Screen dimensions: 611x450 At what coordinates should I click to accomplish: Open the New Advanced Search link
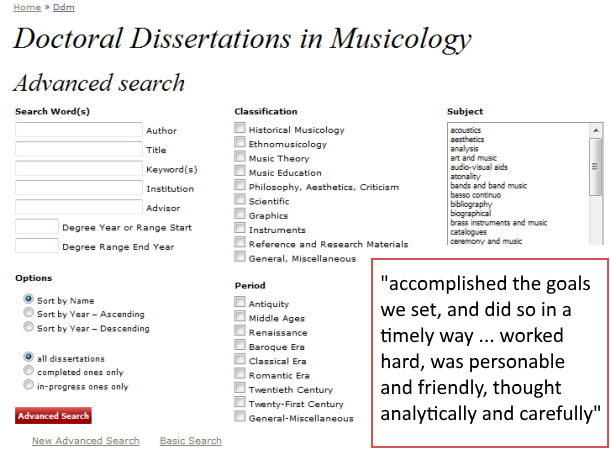tap(86, 440)
